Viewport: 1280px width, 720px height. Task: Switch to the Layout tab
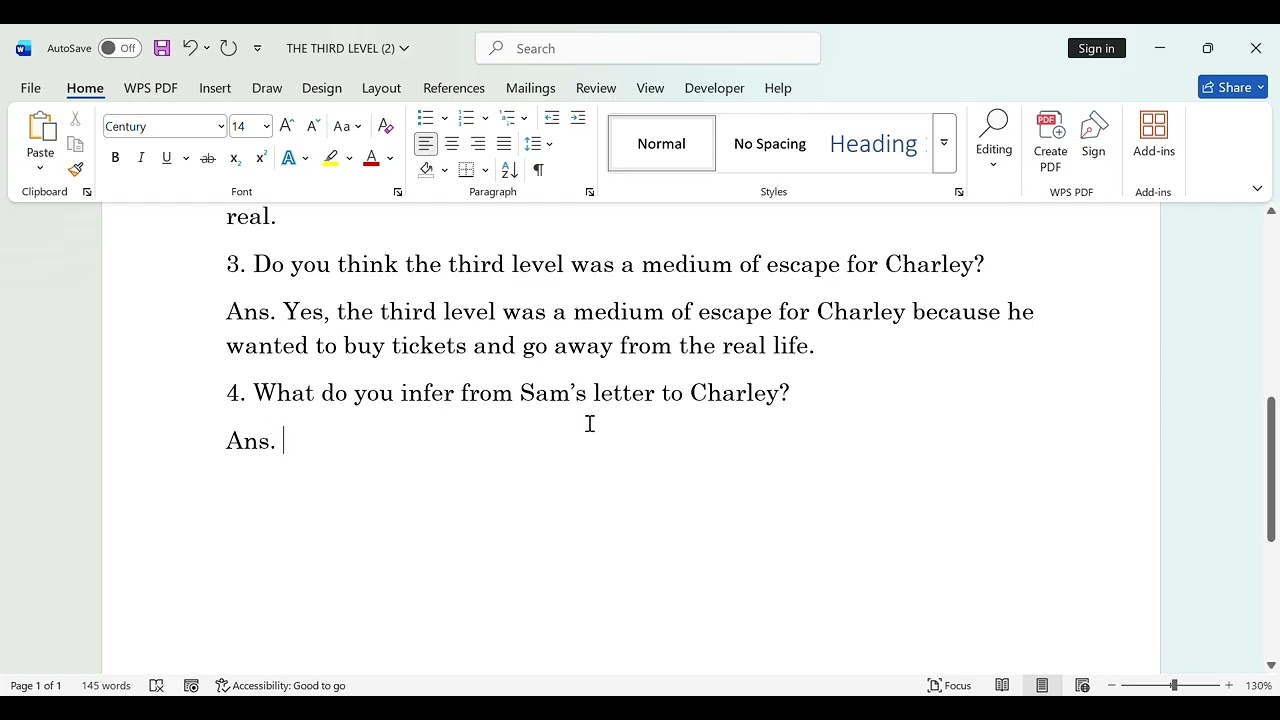381,88
